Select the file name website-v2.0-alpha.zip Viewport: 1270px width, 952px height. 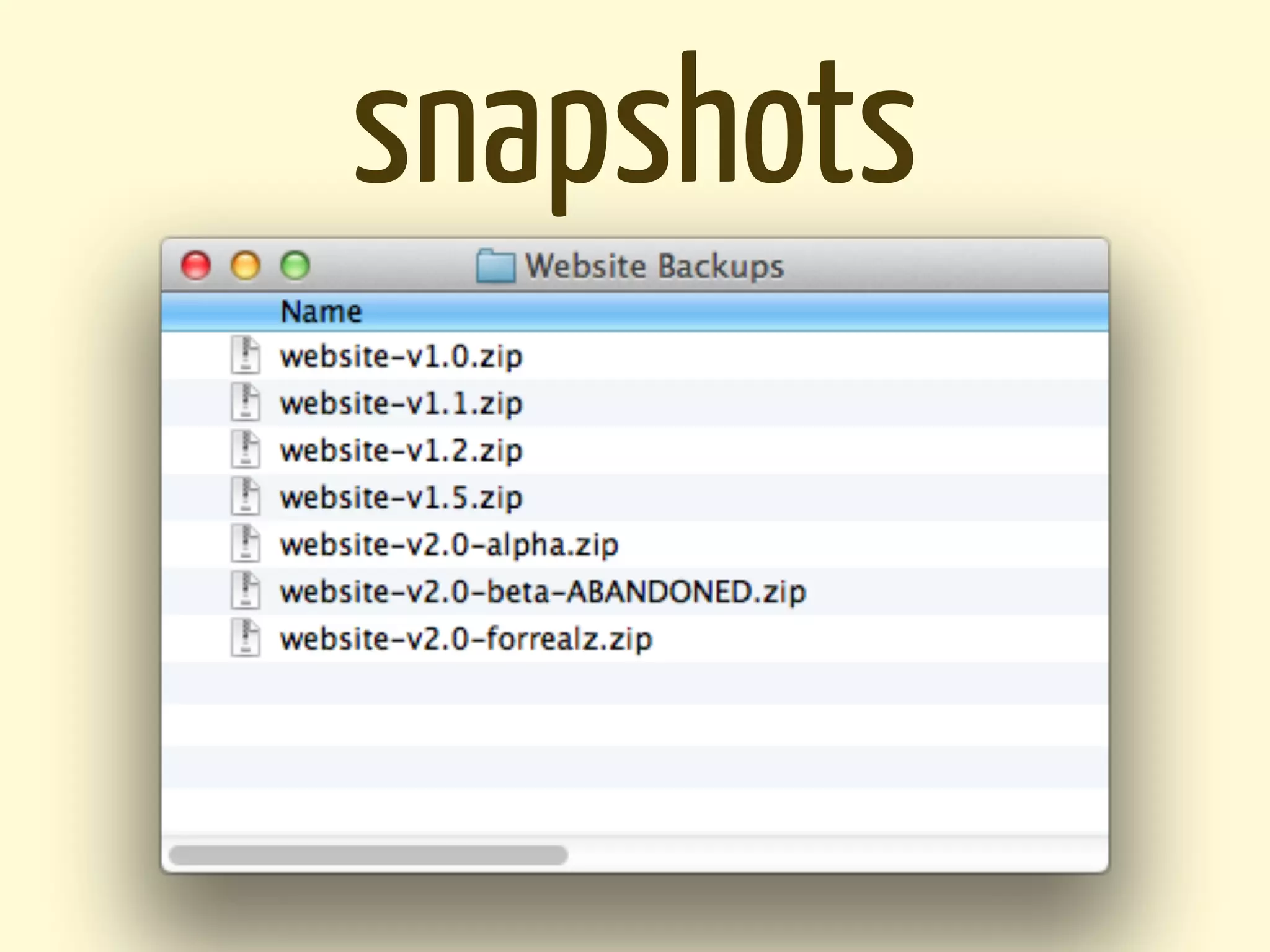pos(449,545)
